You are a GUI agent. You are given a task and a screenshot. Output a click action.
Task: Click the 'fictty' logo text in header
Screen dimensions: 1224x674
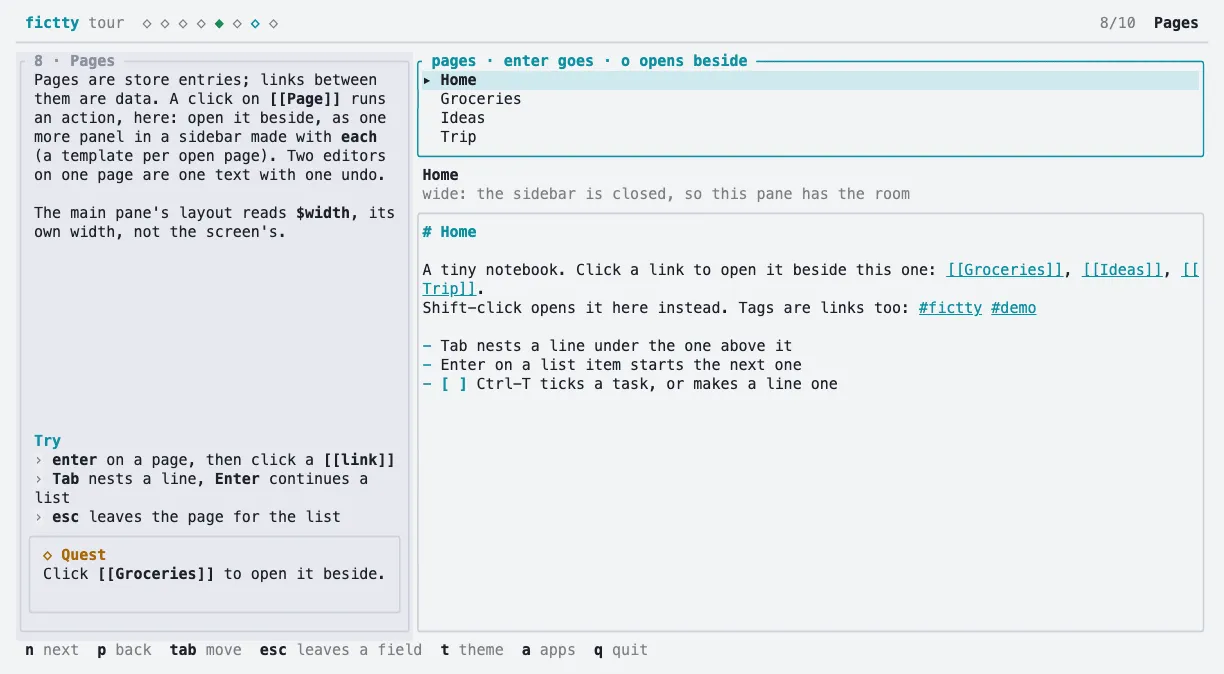point(52,23)
